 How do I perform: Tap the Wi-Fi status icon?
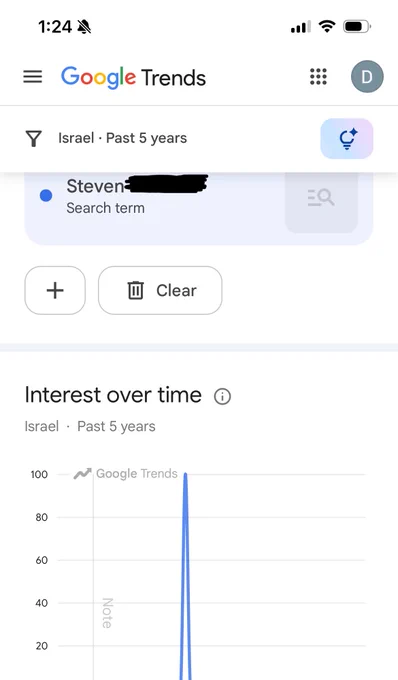(x=326, y=27)
